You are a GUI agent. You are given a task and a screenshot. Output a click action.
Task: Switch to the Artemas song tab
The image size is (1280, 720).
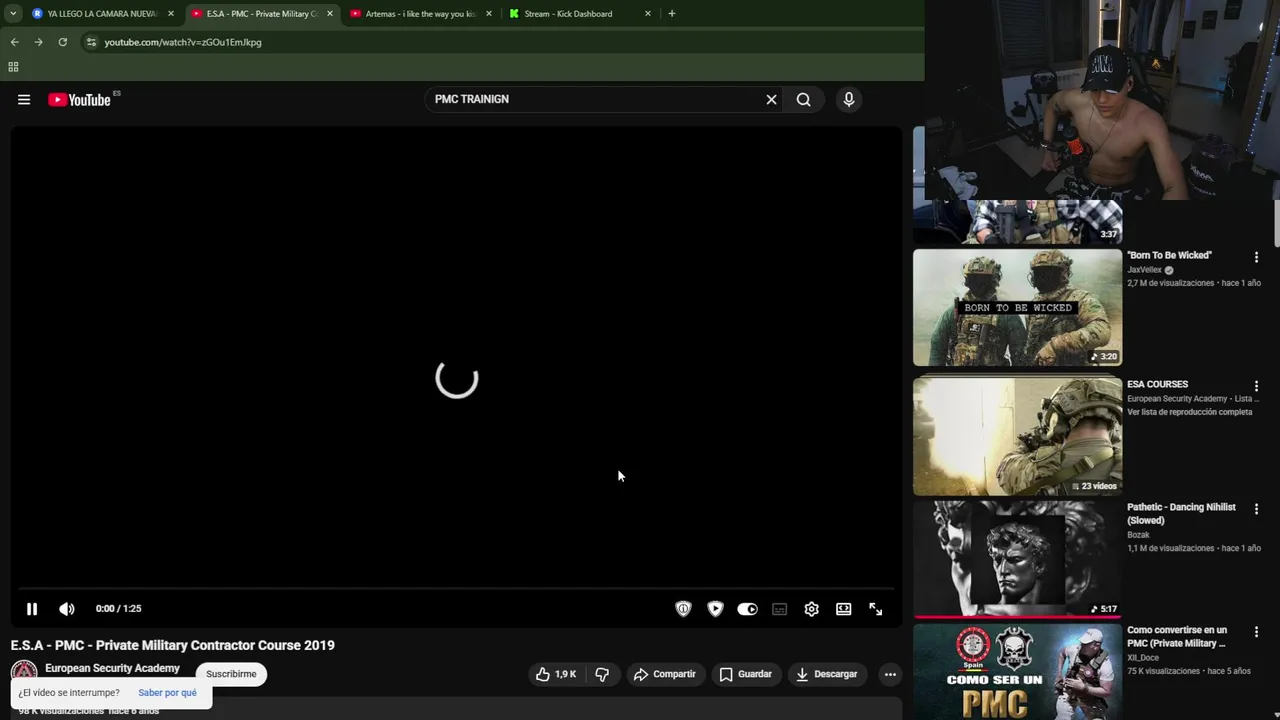(x=421, y=14)
